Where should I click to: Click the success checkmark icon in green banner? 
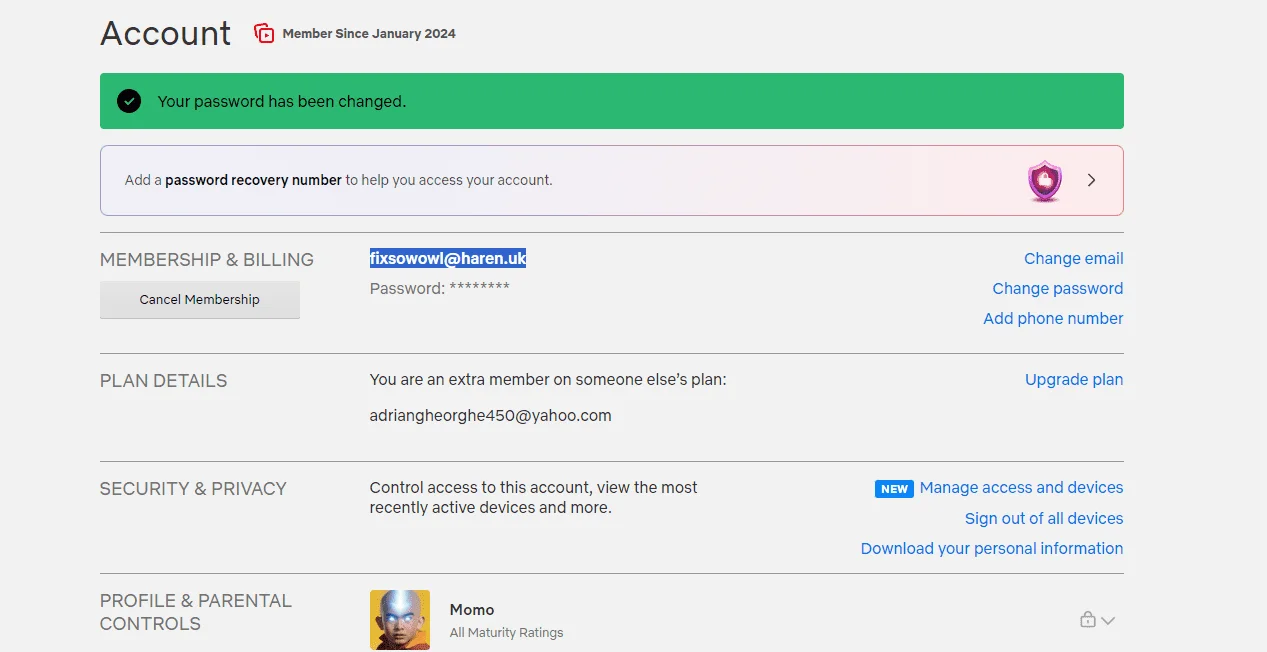coord(129,101)
